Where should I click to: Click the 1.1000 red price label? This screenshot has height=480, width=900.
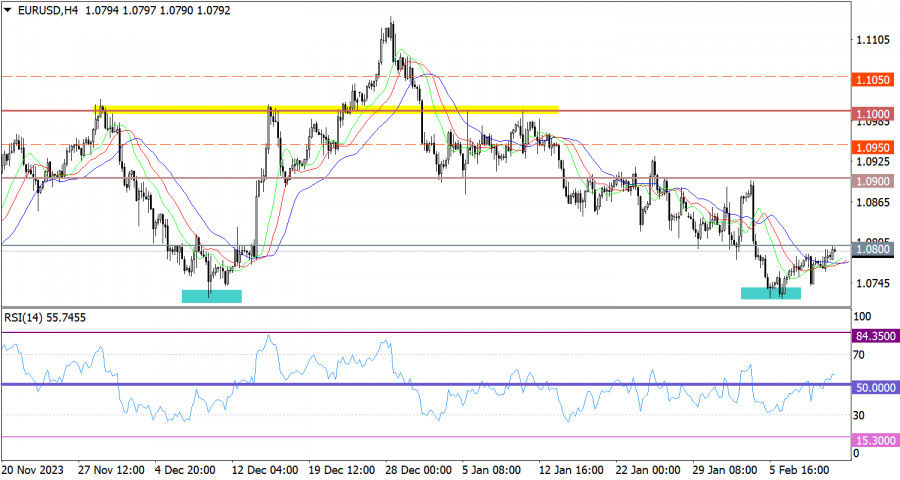click(873, 114)
